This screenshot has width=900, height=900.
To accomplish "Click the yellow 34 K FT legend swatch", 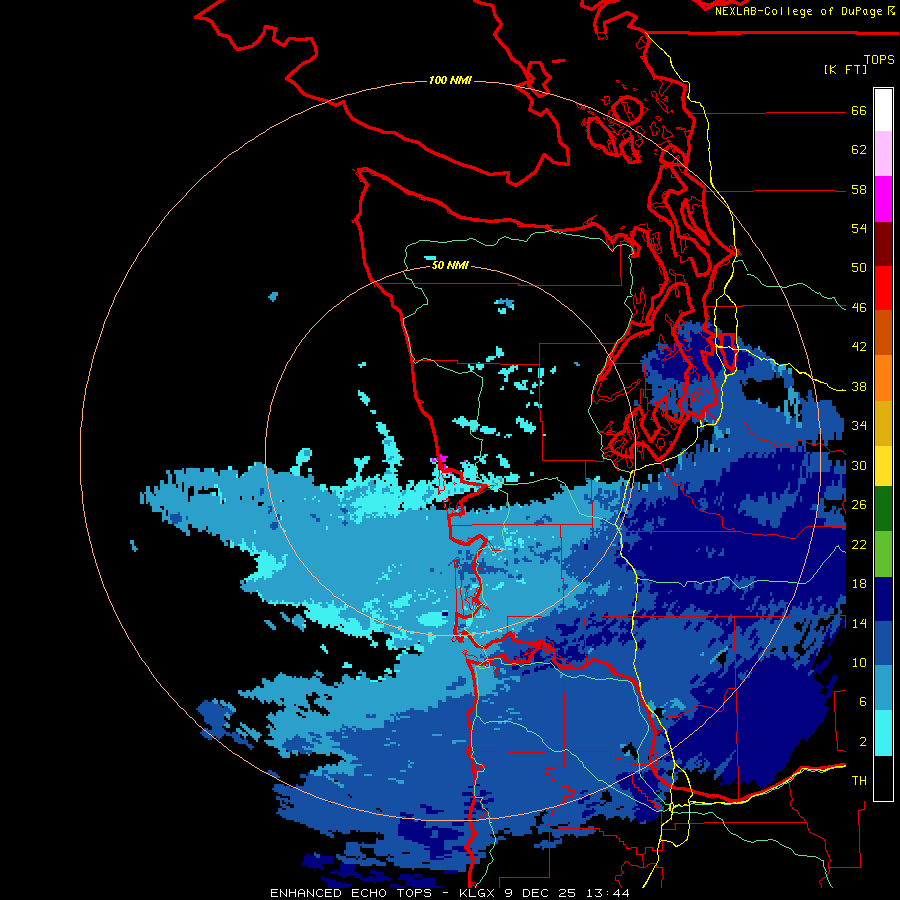I will [x=883, y=465].
